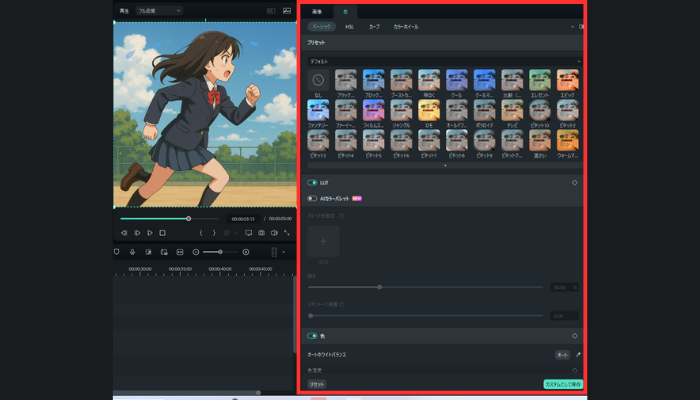The width and height of the screenshot is (700, 400).
Task: Adjust the timeline zoom slider
Action: click(x=220, y=252)
